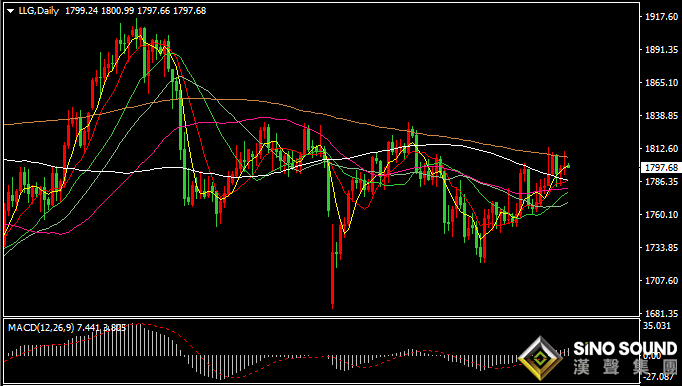Select the current price tag 1797.68
Image resolution: width=682 pixels, height=386 pixels.
coord(662,168)
